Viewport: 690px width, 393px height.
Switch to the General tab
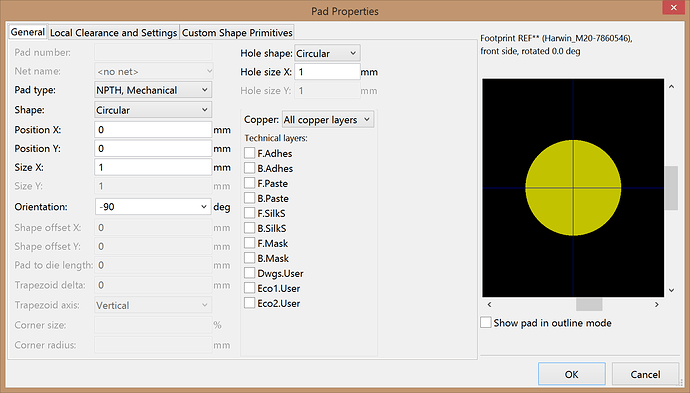pyautogui.click(x=28, y=32)
